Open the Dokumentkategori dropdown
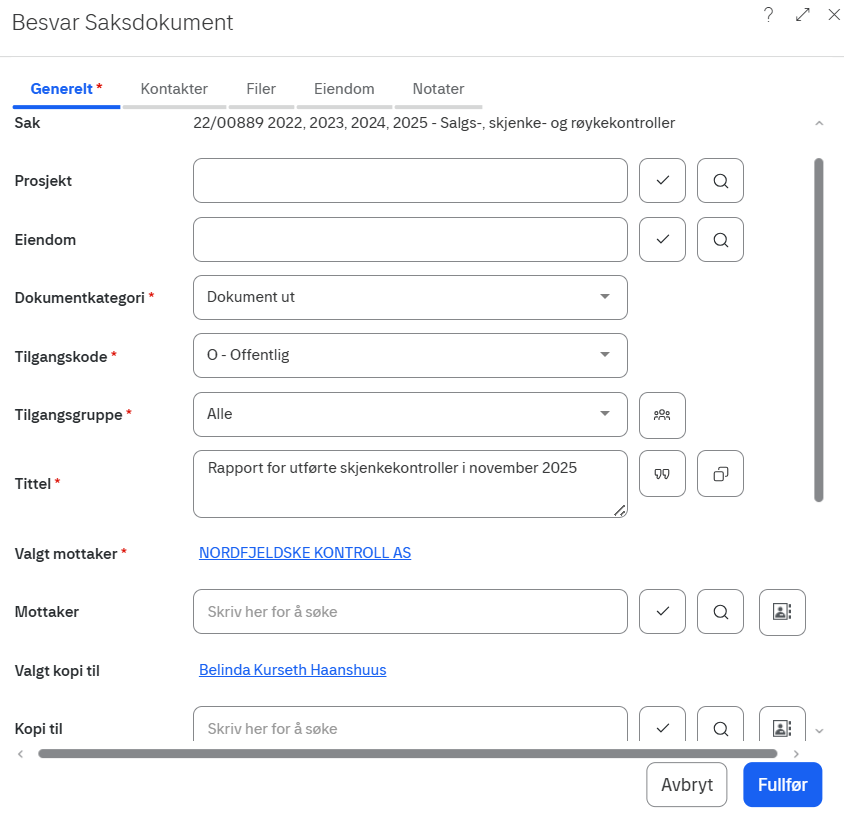This screenshot has width=844, height=817. pos(410,297)
